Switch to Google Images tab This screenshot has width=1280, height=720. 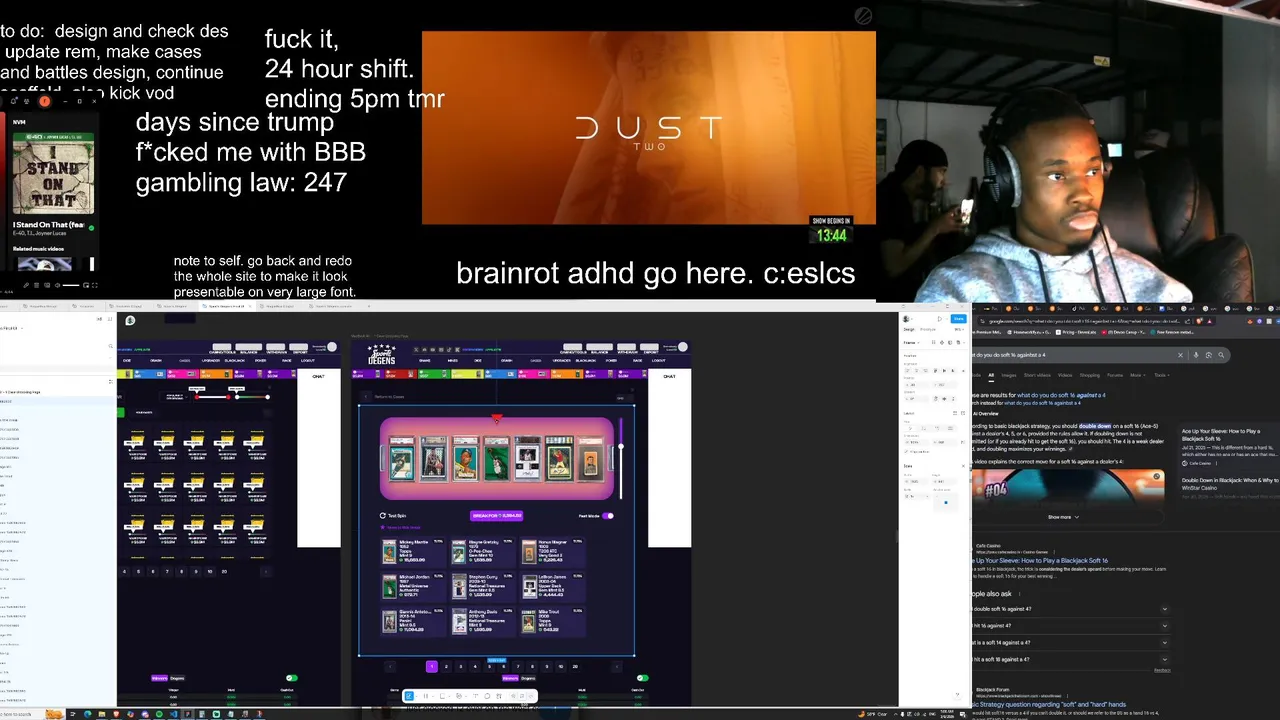pos(1009,375)
